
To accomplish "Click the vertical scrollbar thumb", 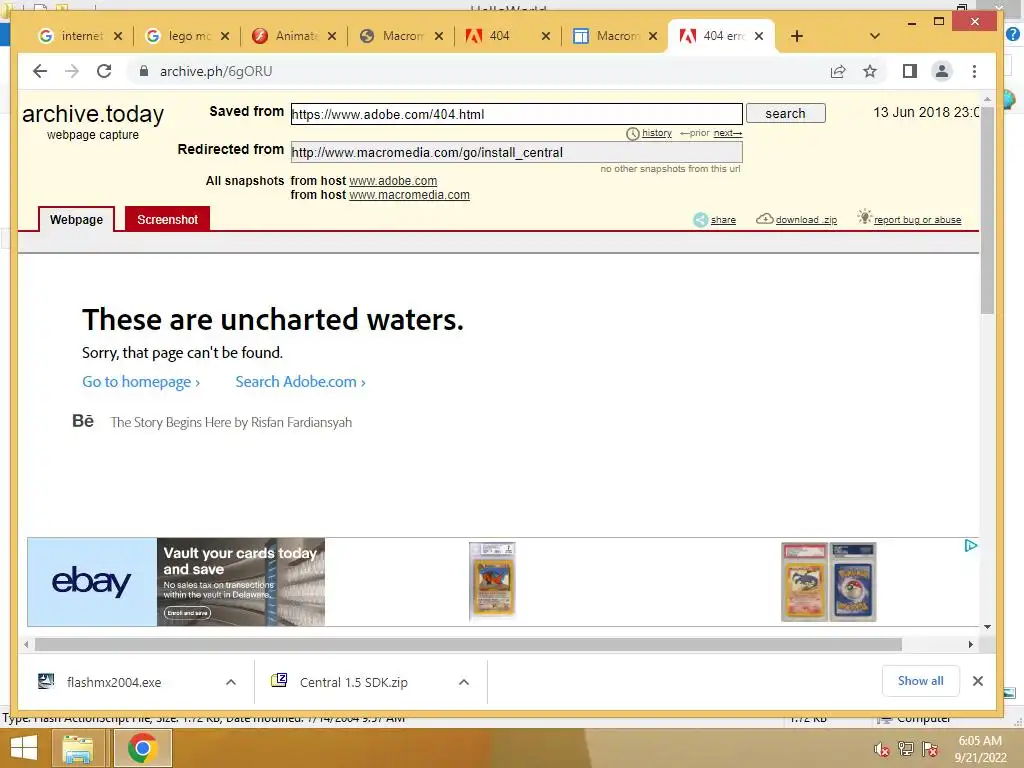I will click(987, 210).
